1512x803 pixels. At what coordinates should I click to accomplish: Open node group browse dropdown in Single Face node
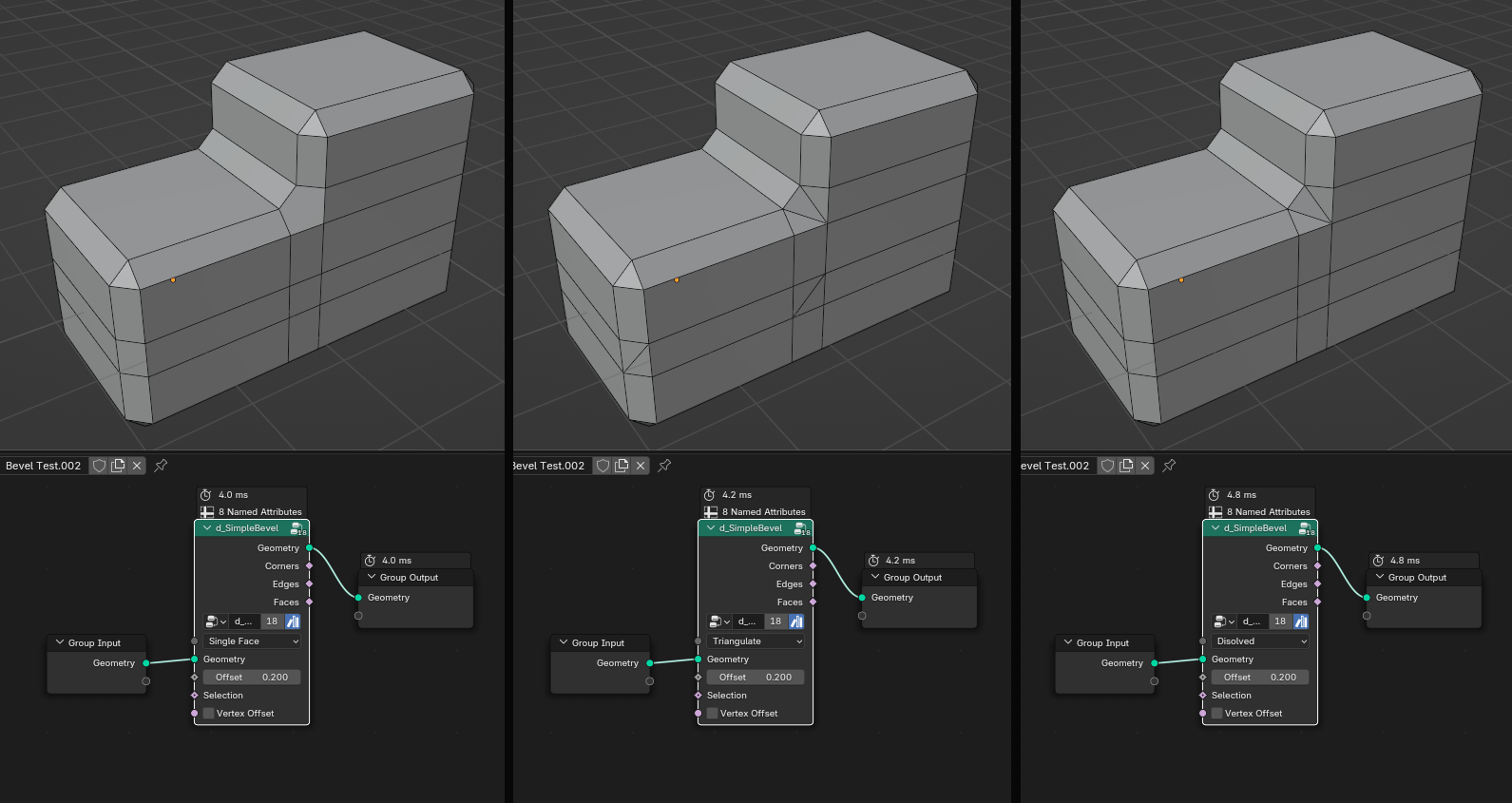[216, 621]
